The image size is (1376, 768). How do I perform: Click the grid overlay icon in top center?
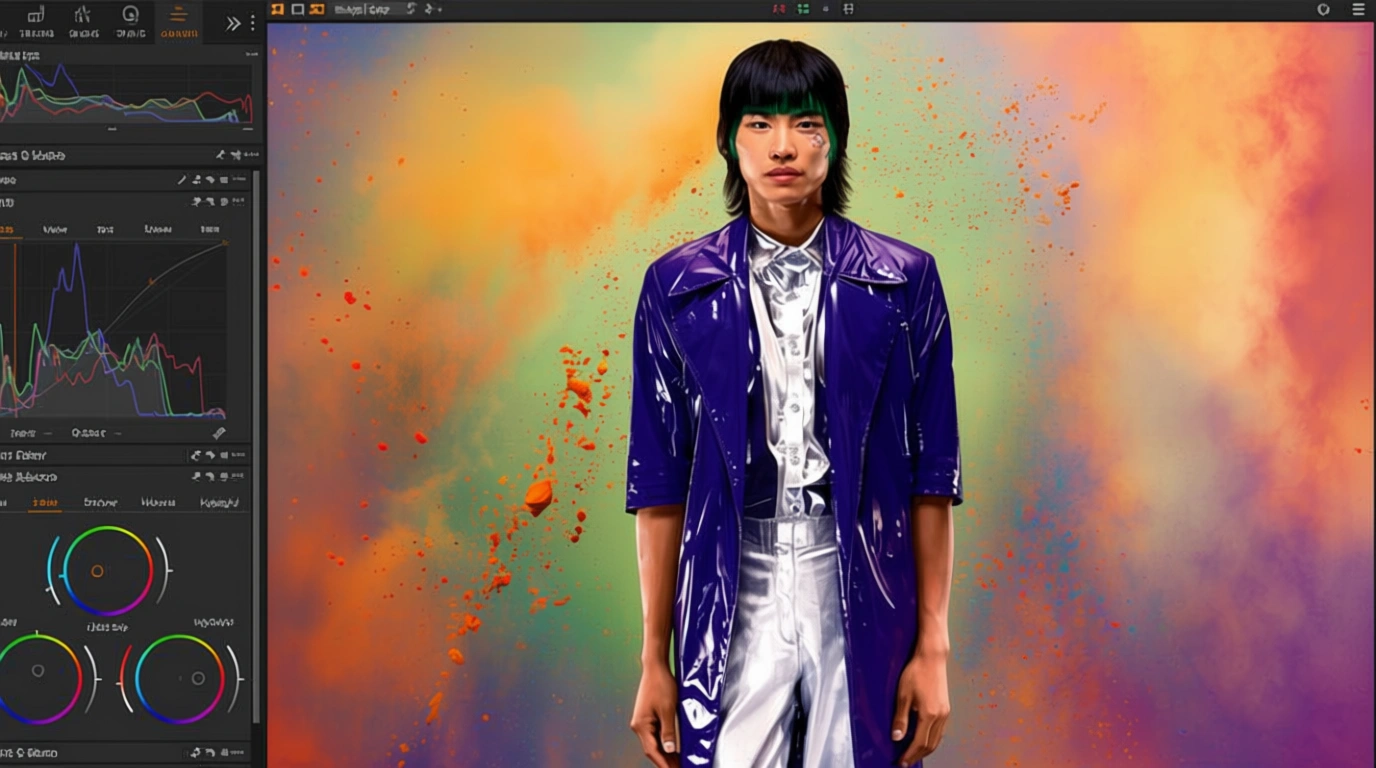849,9
